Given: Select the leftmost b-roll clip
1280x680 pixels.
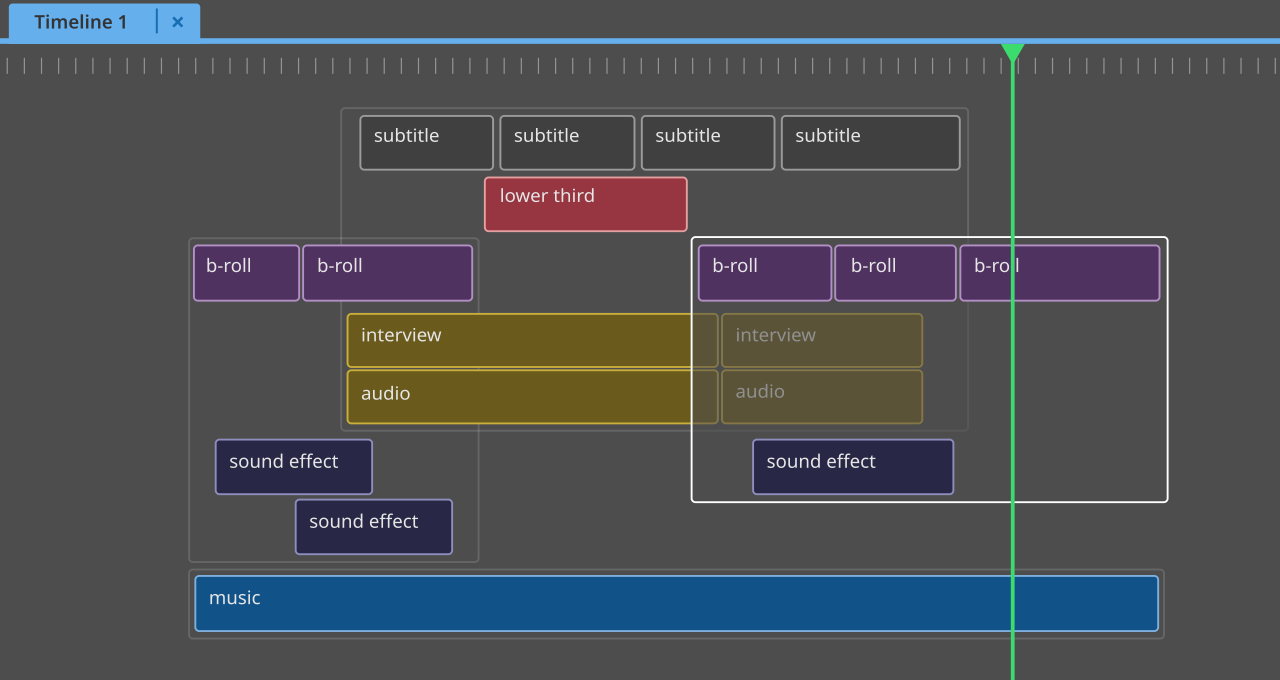Looking at the screenshot, I should pos(245,272).
